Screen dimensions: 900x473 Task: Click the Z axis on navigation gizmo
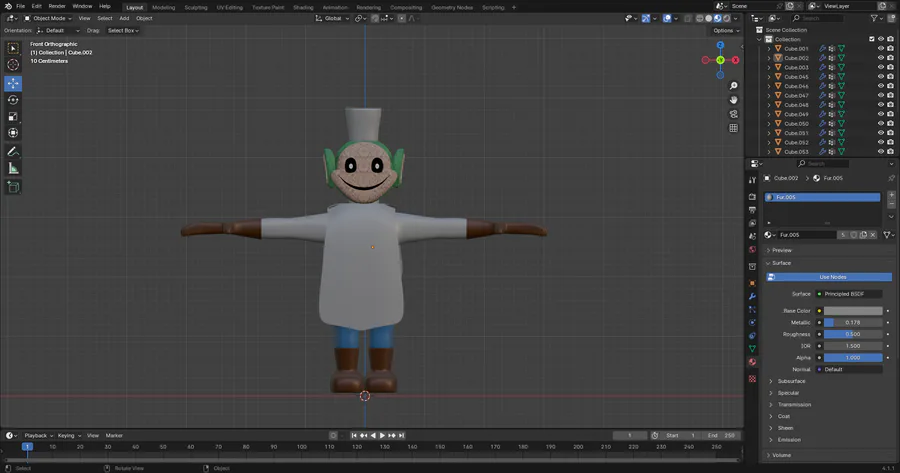pos(720,45)
